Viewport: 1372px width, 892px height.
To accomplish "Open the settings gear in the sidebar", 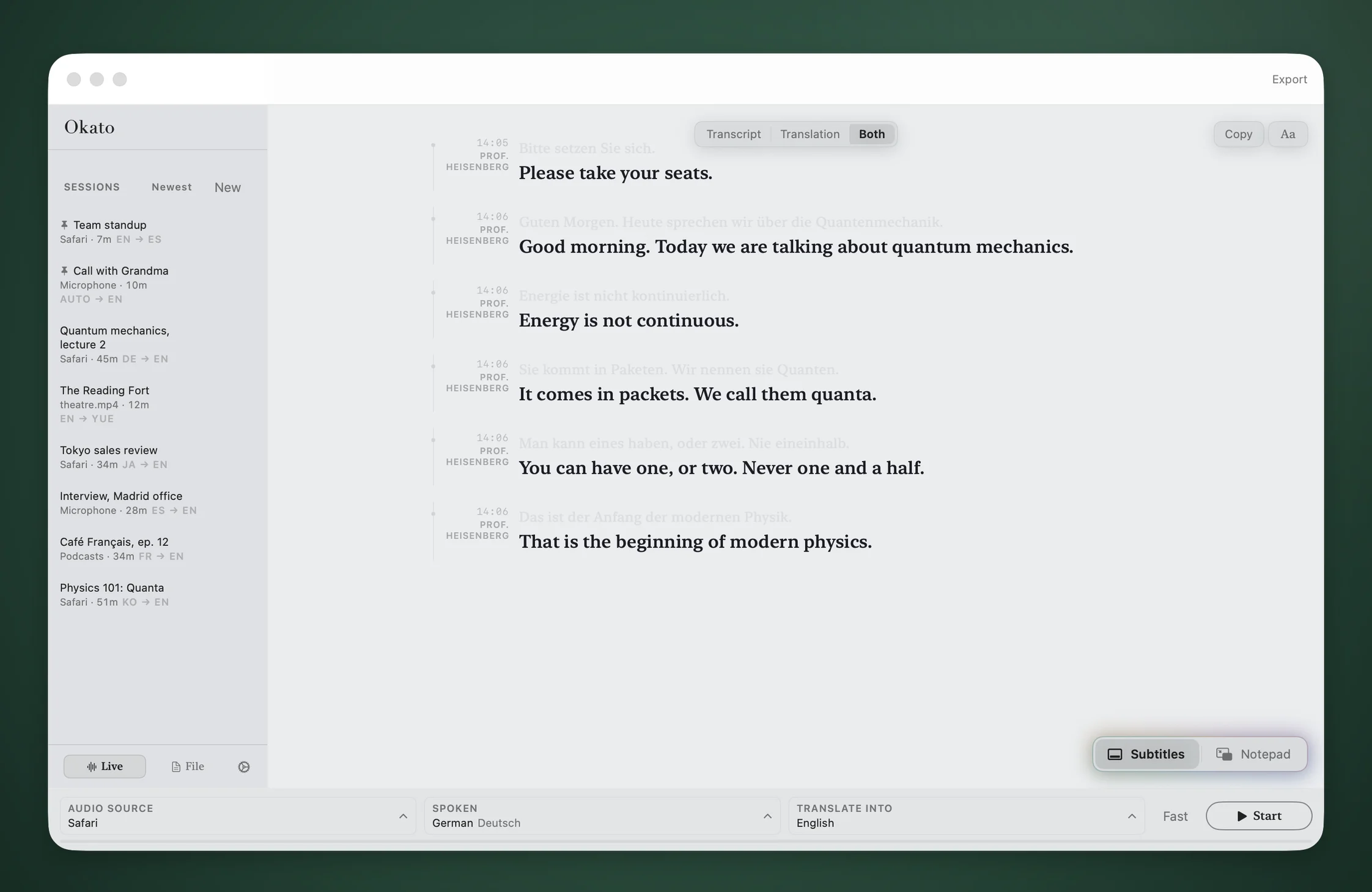I will point(244,767).
